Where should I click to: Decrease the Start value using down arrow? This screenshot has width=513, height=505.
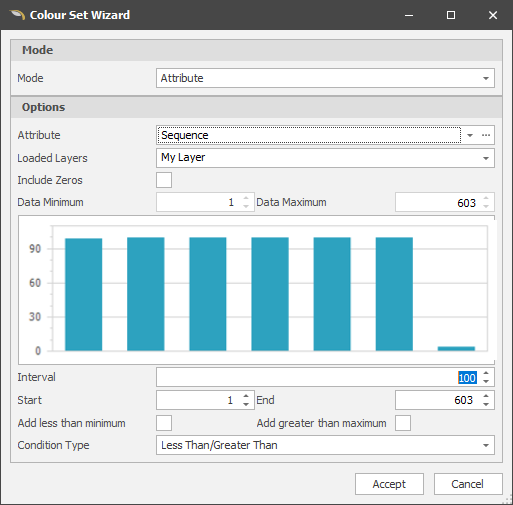[246, 404]
